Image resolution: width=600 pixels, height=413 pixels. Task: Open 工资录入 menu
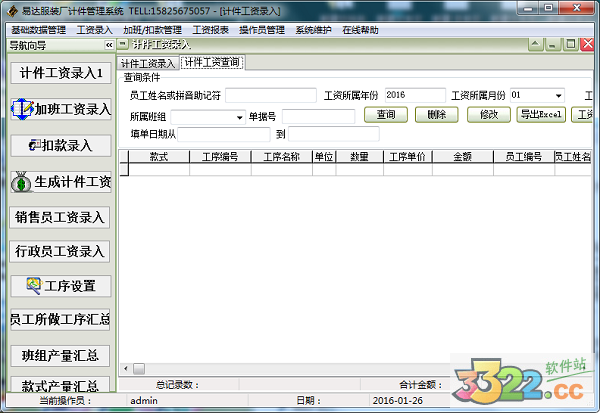tap(95, 30)
